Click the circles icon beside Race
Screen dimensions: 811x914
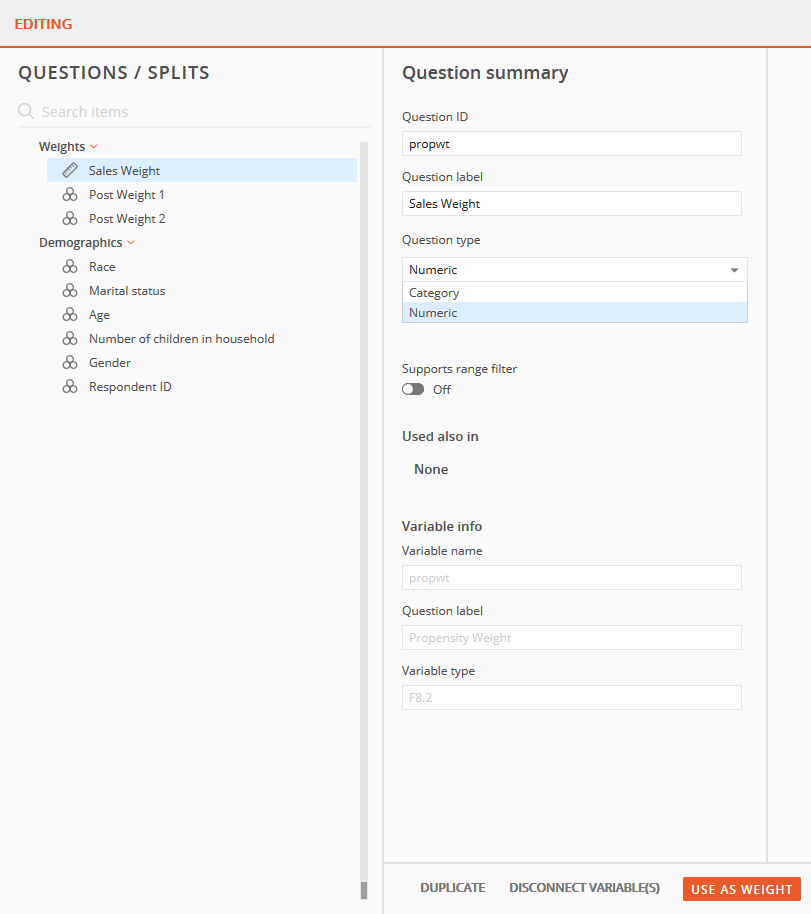pos(70,266)
